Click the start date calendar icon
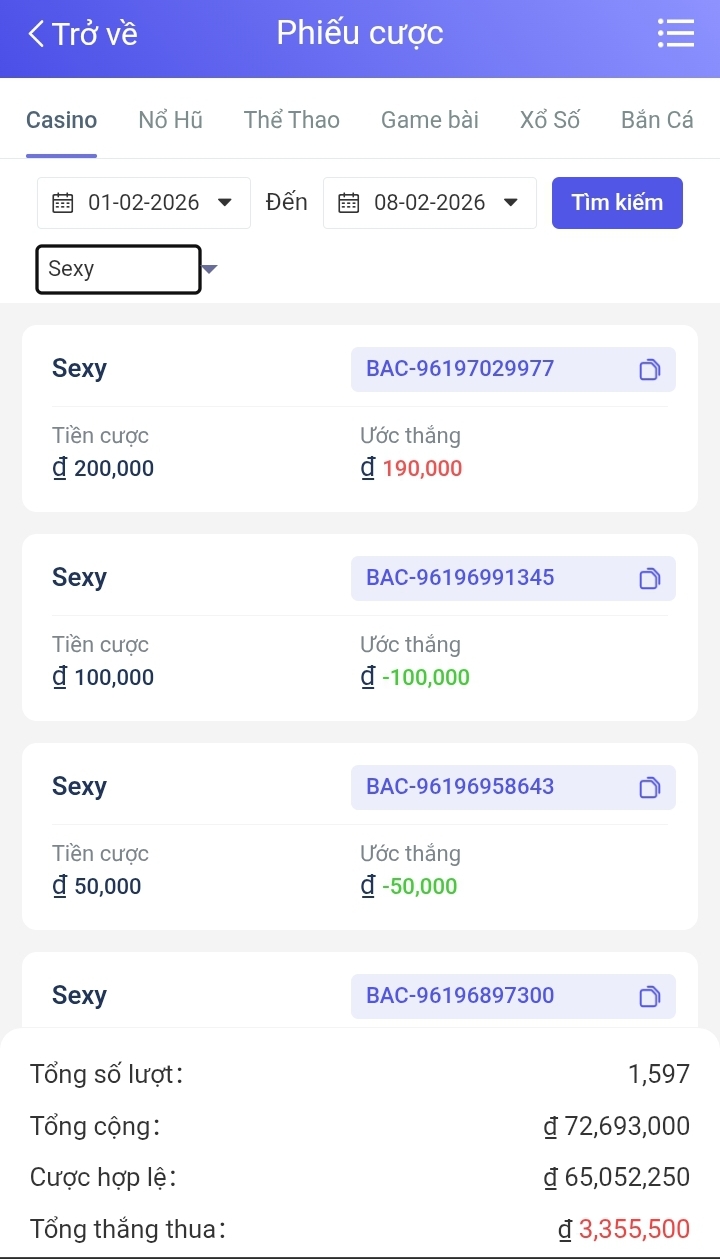Screen dimensions: 720x1259 tap(62, 203)
